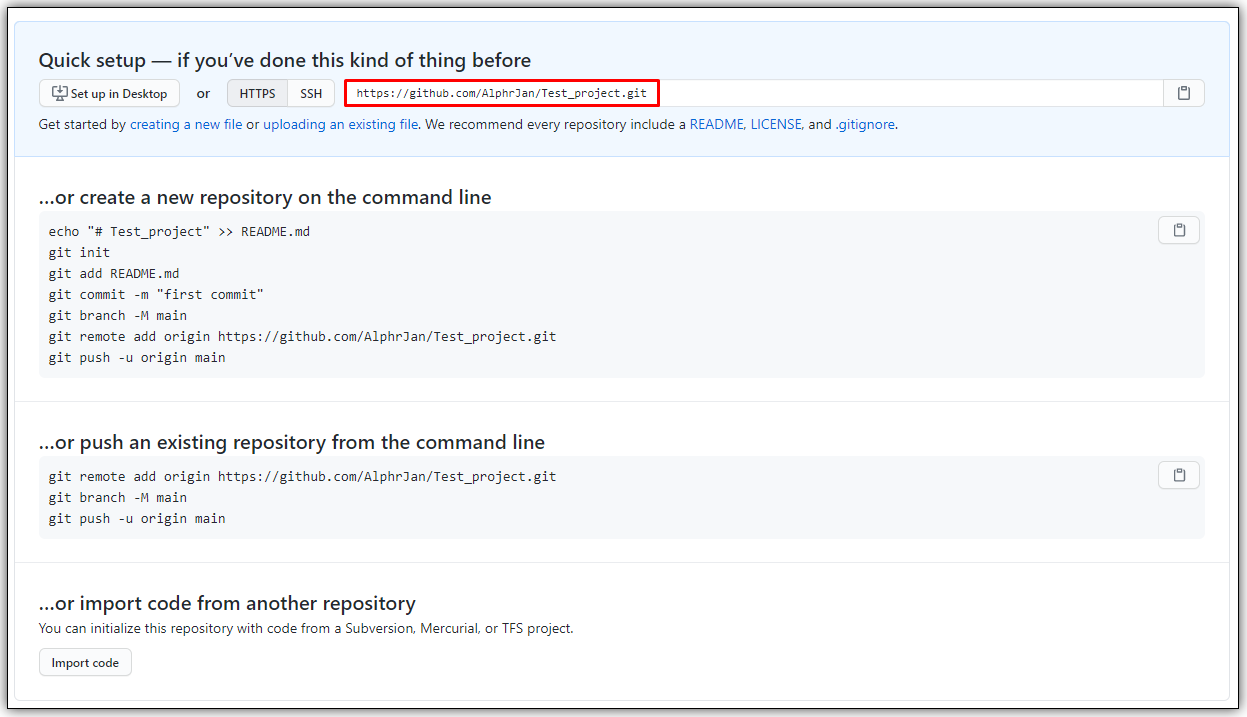The height and width of the screenshot is (717, 1247).
Task: Switch the clone URL to SSH
Action: click(311, 94)
